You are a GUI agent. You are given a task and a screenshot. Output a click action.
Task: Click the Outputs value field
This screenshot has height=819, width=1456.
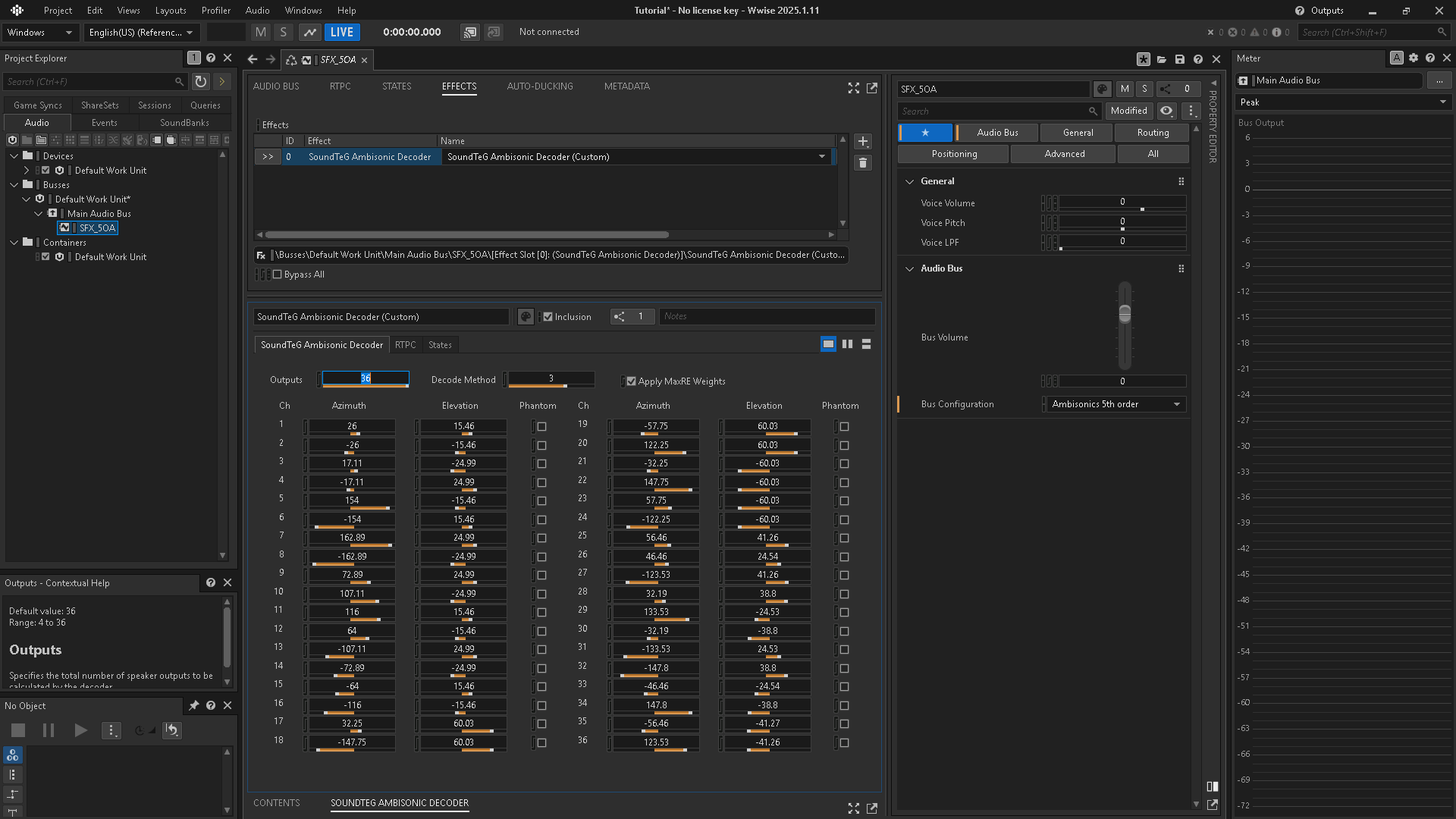pos(366,378)
